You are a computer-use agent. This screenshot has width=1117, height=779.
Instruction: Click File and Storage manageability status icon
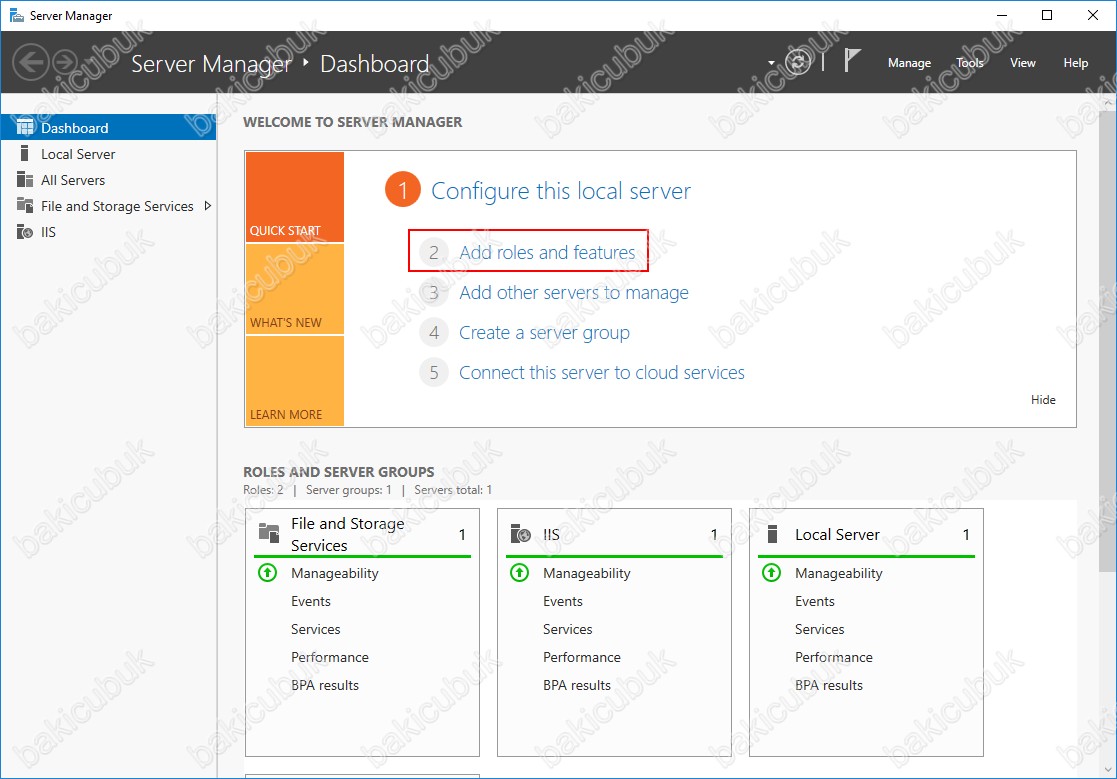pyautogui.click(x=268, y=573)
